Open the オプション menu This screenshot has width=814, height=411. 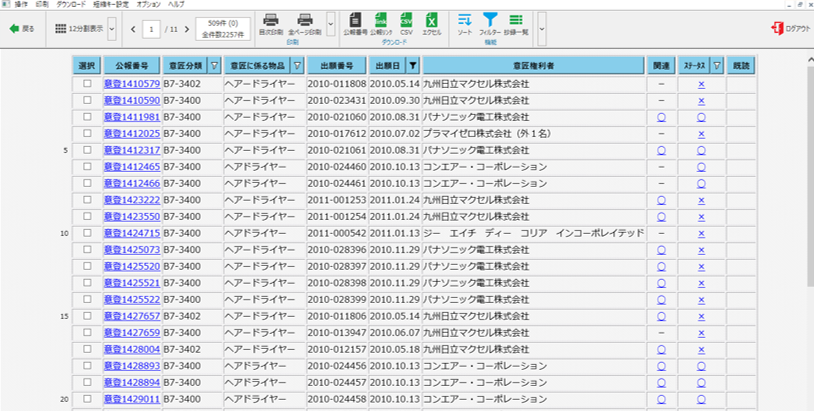pyautogui.click(x=149, y=4)
